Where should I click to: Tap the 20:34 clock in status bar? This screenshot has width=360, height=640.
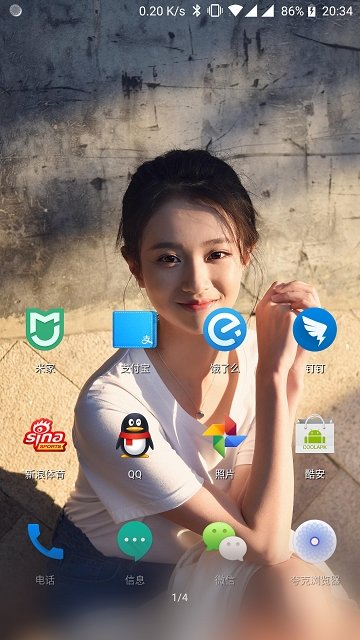(337, 11)
